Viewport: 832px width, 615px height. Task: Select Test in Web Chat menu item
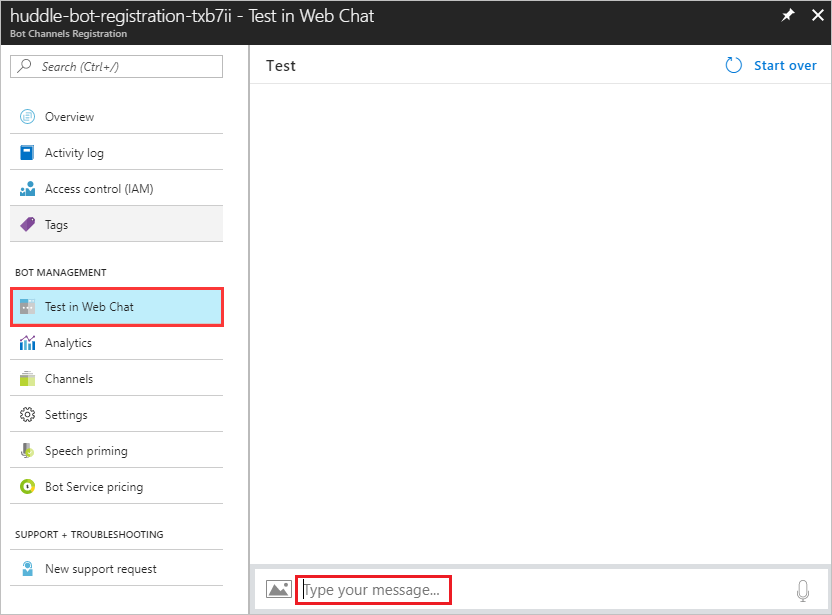pyautogui.click(x=117, y=307)
